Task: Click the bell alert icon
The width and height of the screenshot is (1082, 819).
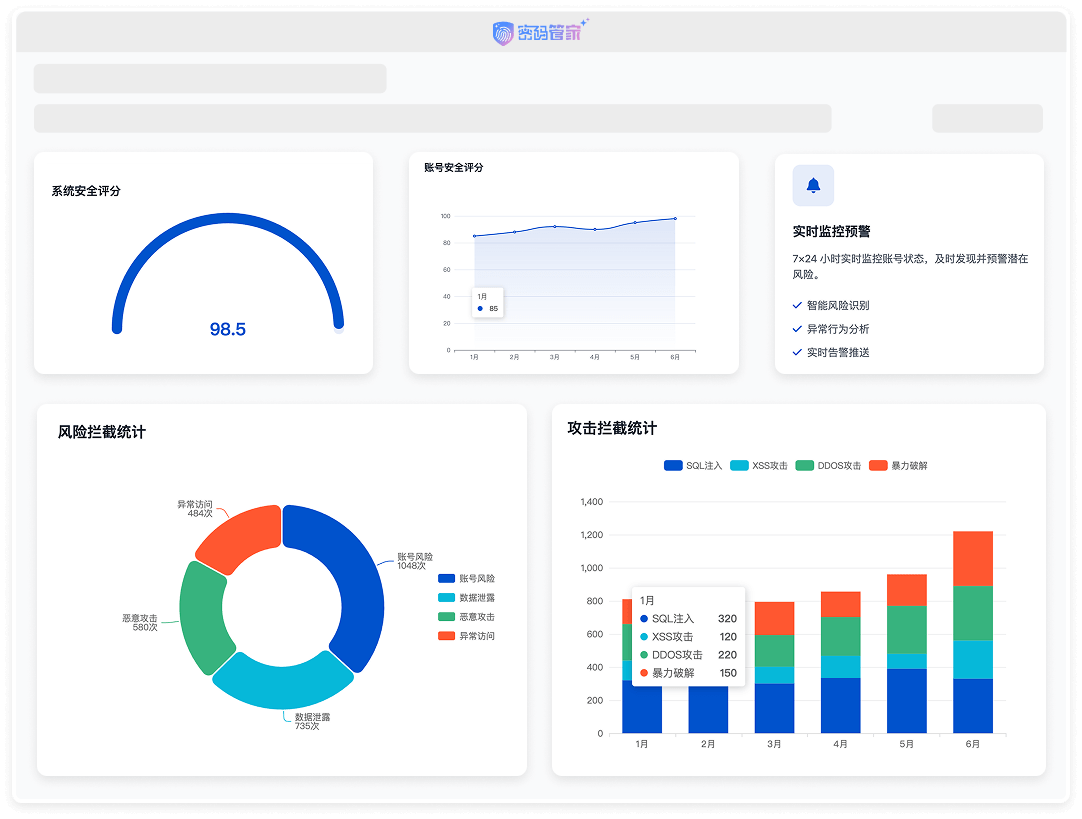Action: coord(813,185)
